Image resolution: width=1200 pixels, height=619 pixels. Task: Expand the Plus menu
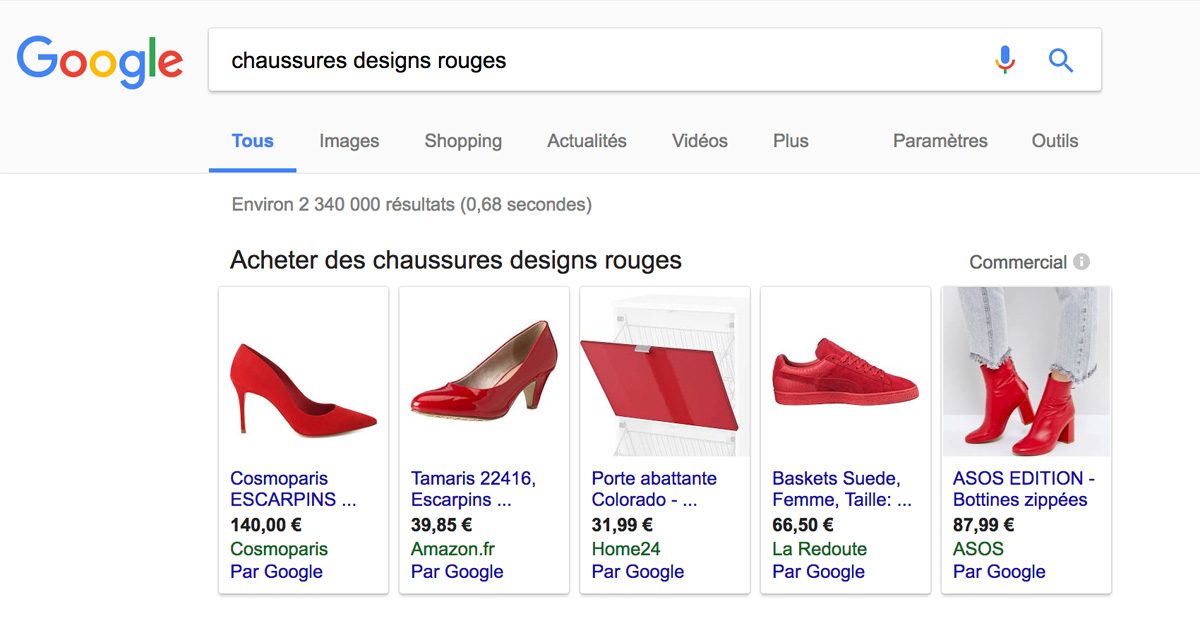click(x=790, y=141)
